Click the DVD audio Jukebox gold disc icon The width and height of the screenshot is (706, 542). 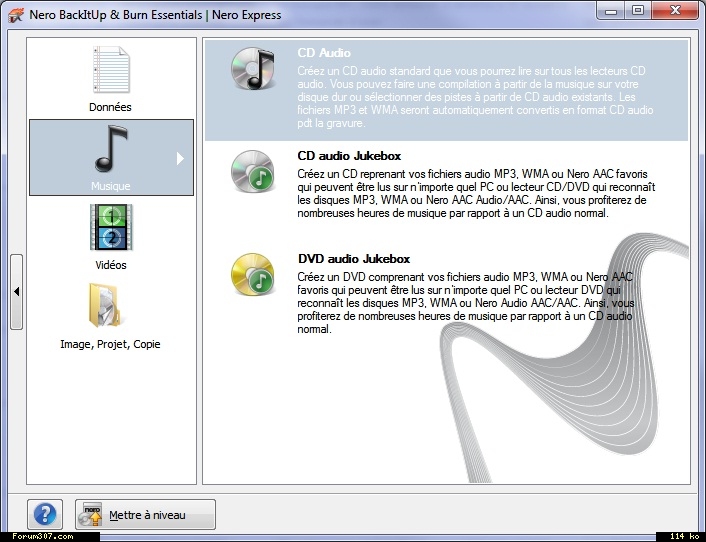pos(253,274)
